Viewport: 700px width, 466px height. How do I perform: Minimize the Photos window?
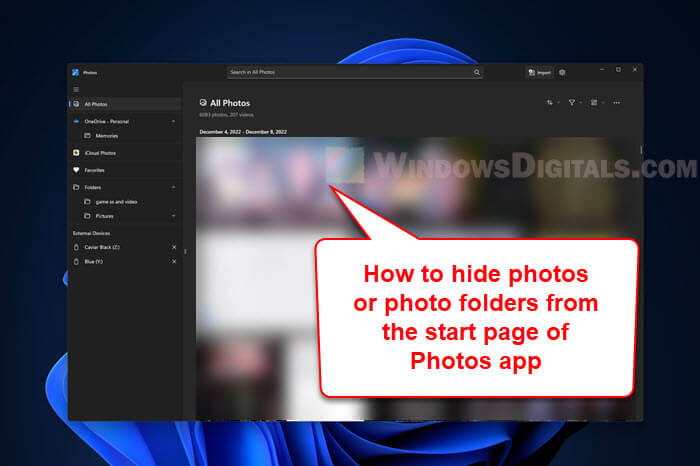pyautogui.click(x=602, y=70)
